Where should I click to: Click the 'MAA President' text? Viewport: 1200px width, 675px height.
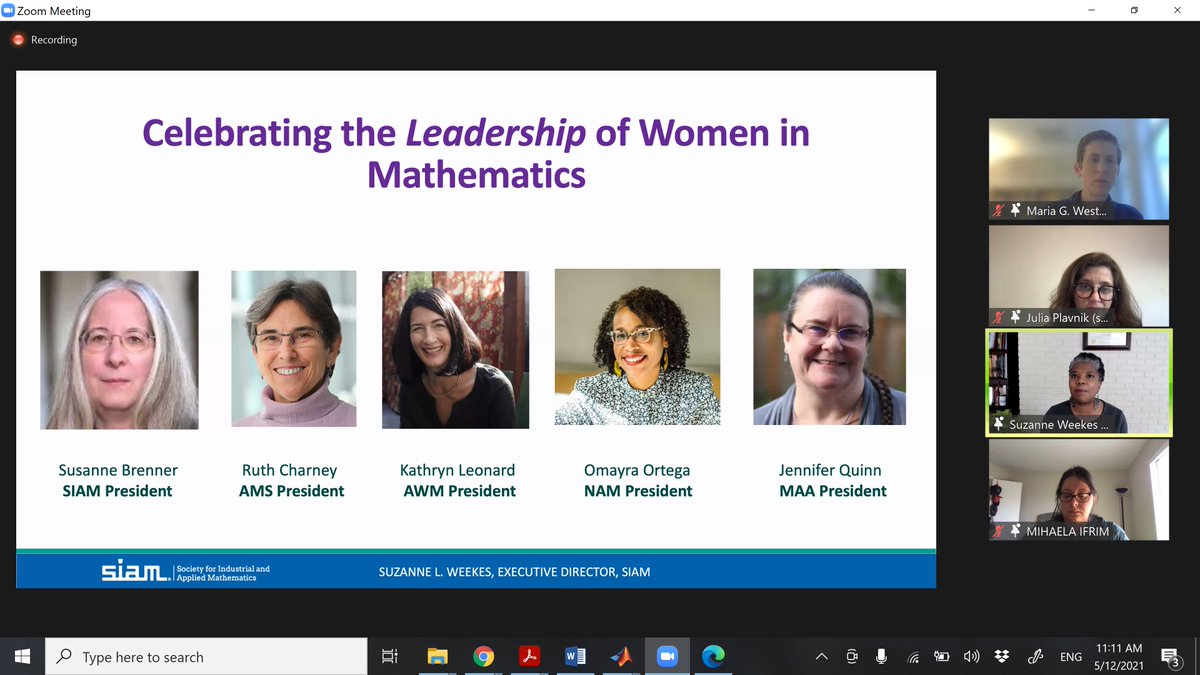pyautogui.click(x=833, y=491)
